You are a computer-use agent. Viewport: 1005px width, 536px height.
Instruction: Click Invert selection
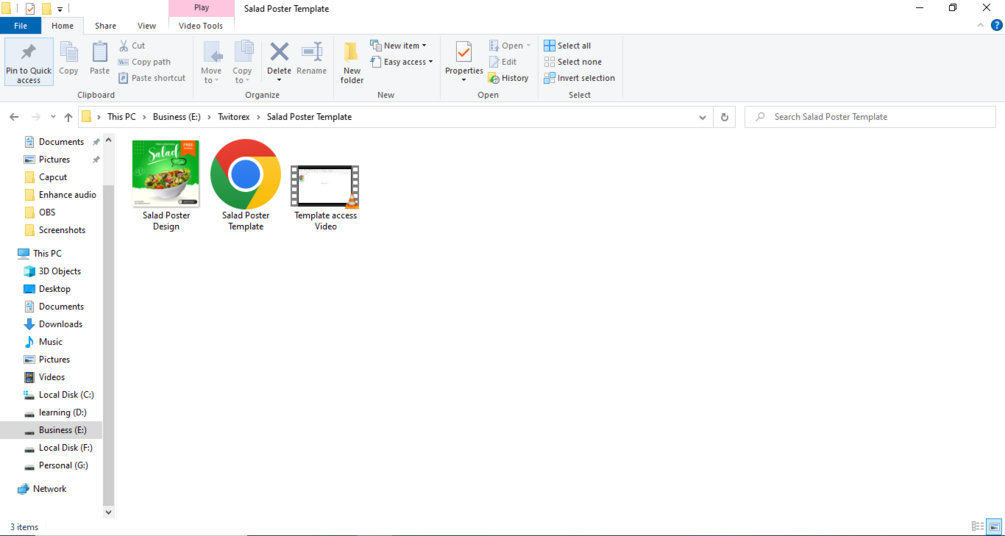pos(579,78)
